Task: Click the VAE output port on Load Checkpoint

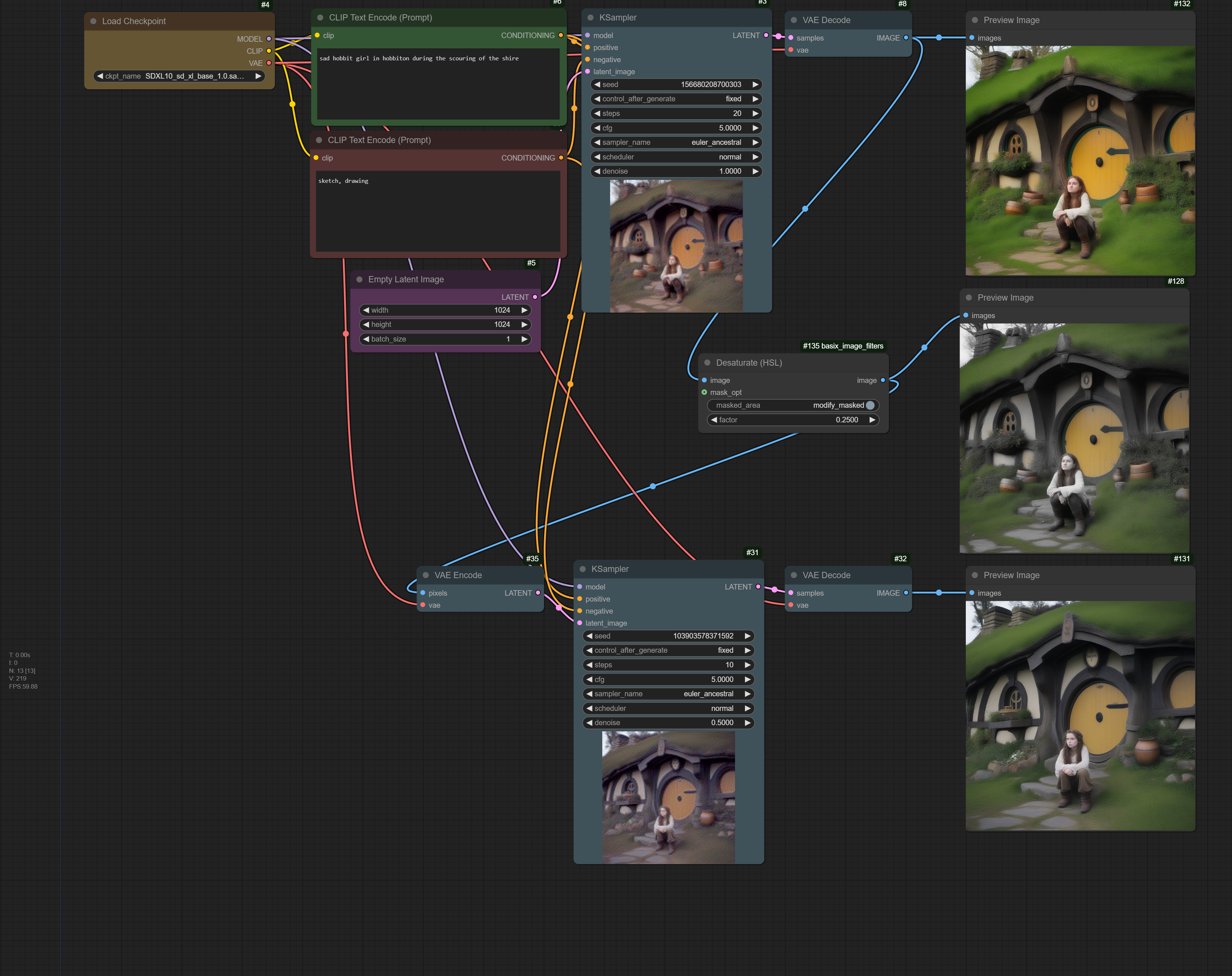Action: point(269,63)
